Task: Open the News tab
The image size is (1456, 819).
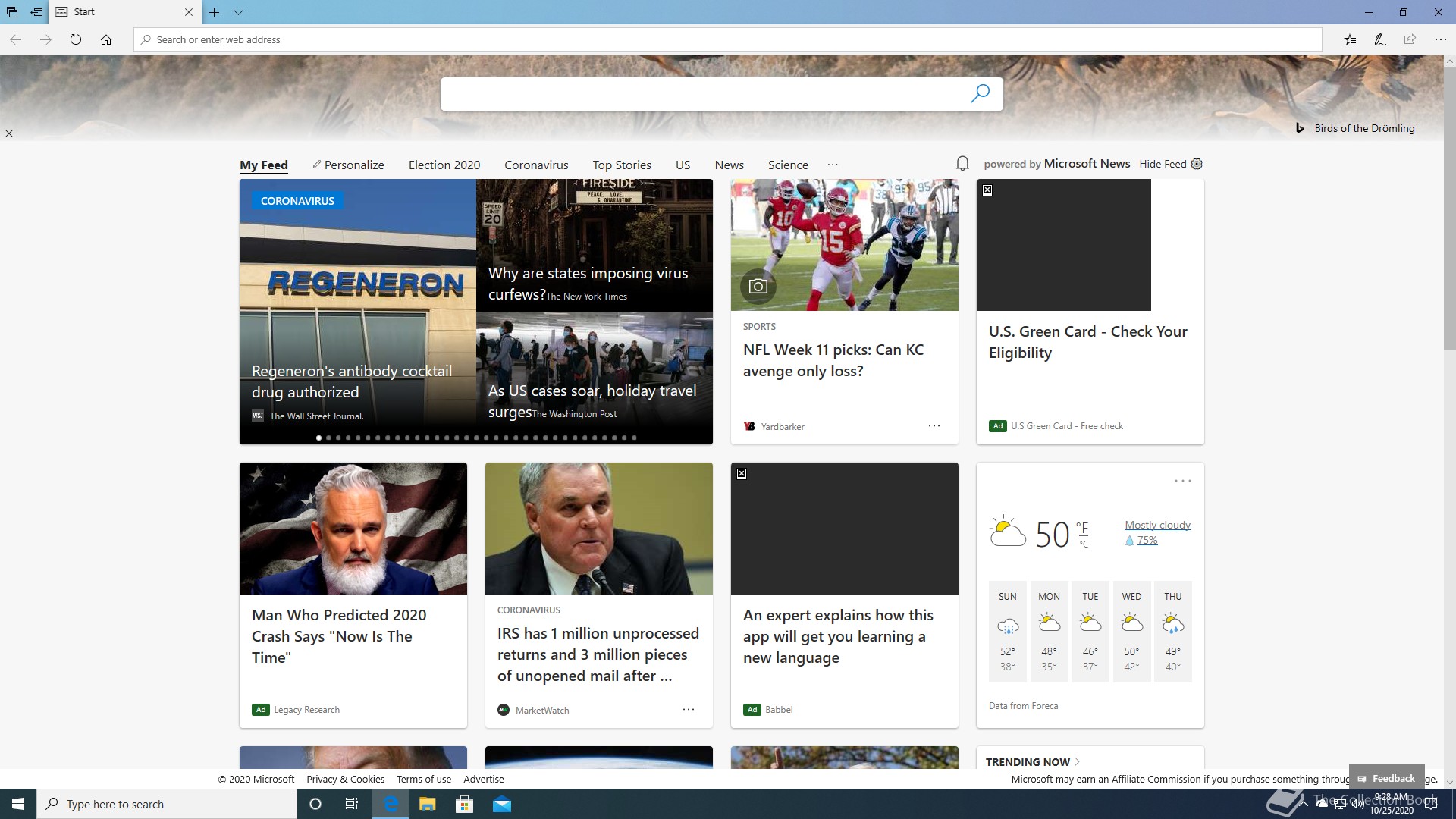Action: coord(729,165)
